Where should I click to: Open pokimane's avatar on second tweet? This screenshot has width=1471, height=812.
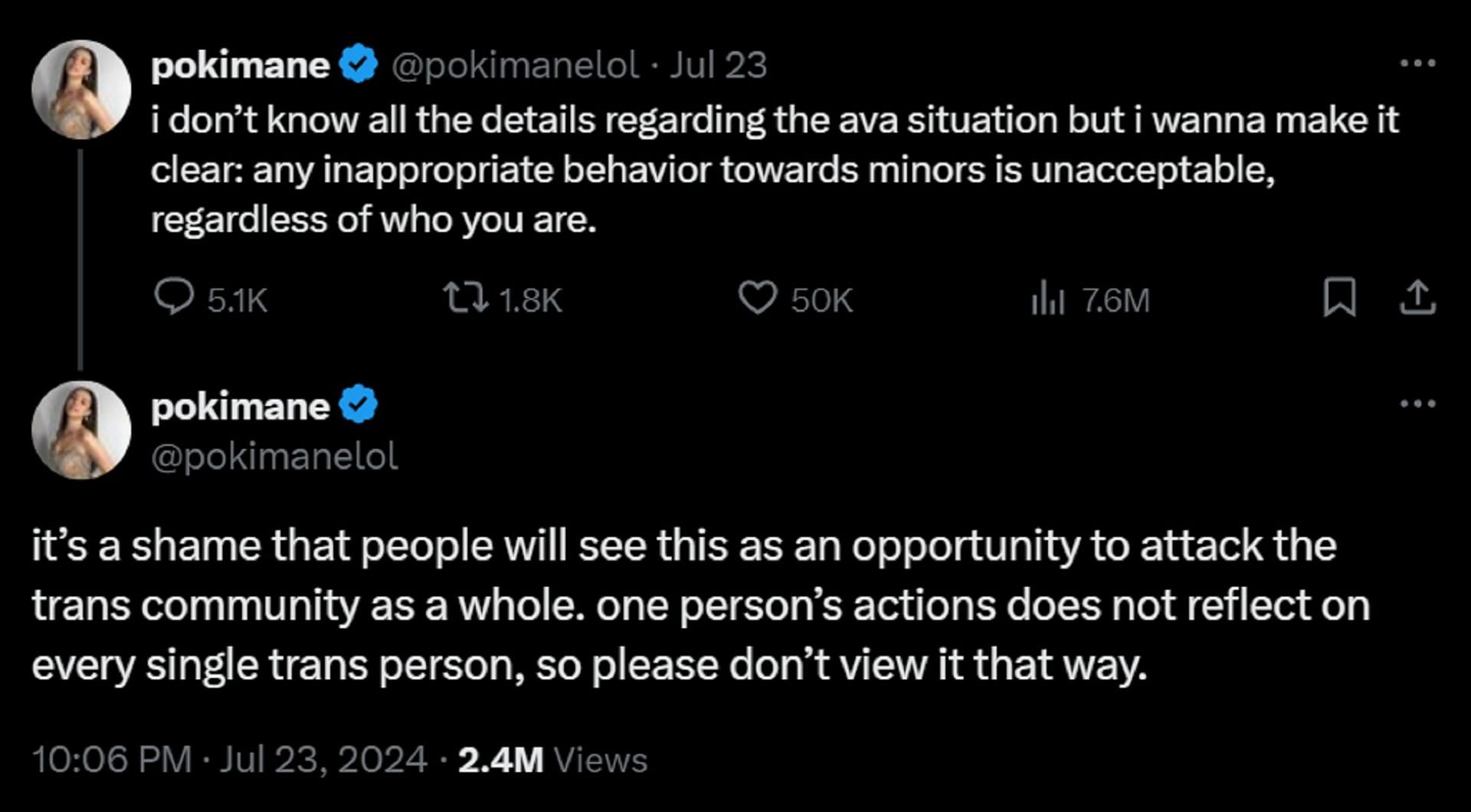coord(81,430)
